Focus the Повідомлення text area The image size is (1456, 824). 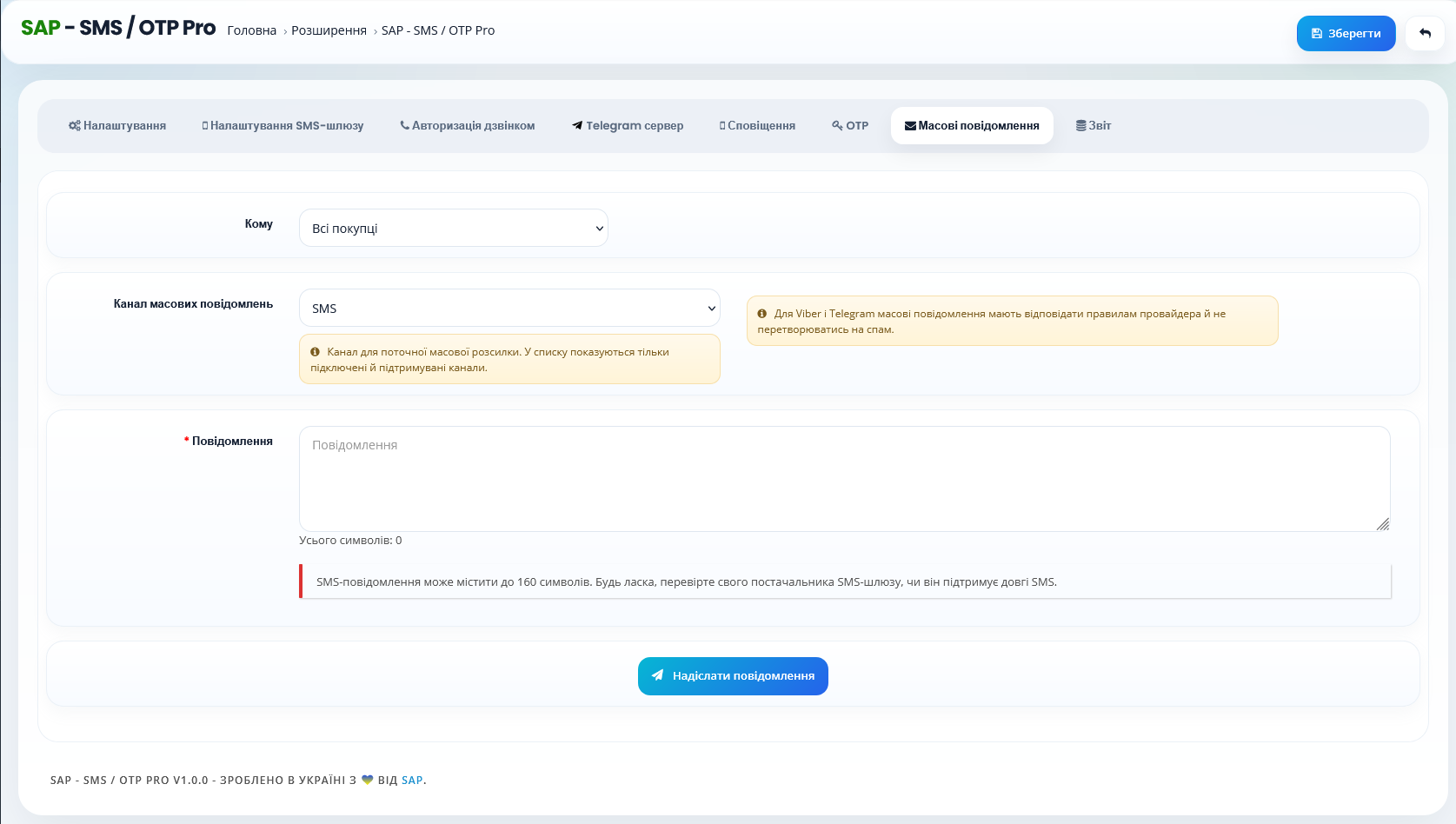click(x=844, y=478)
